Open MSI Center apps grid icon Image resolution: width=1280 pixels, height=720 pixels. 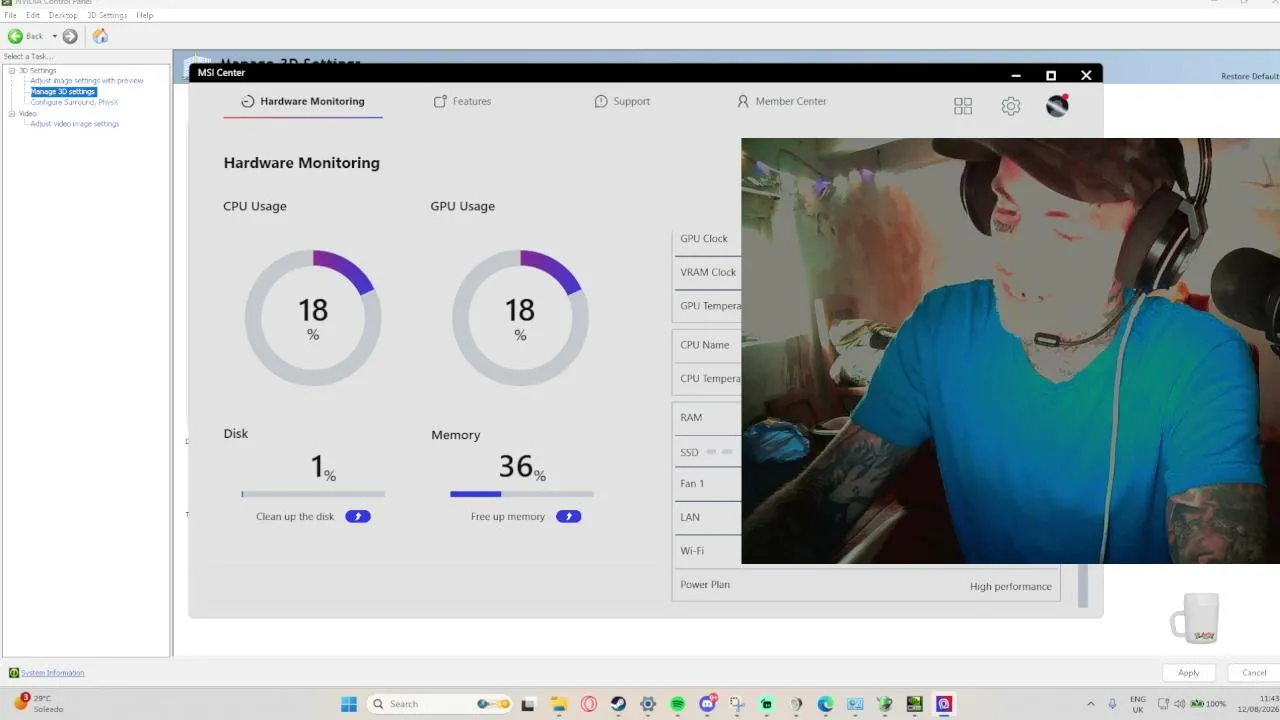[963, 106]
